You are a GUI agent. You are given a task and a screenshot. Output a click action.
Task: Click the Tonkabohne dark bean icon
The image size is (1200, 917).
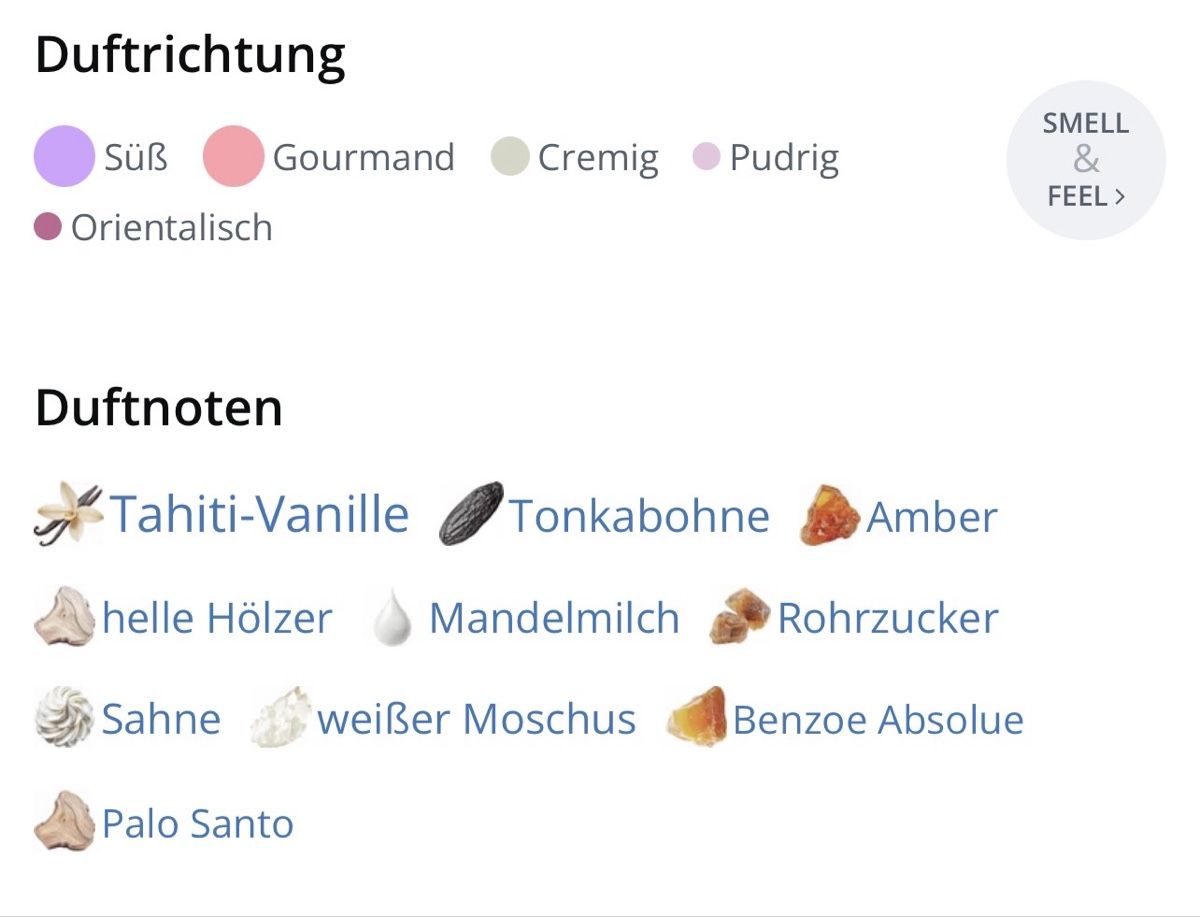[472, 513]
